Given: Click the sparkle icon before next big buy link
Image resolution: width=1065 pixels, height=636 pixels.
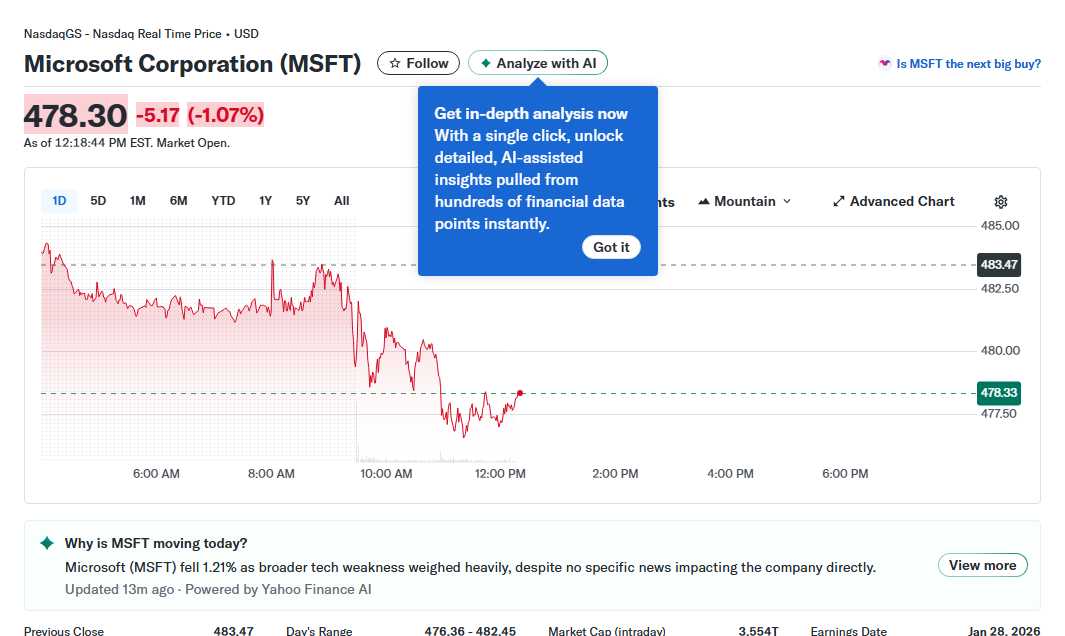Looking at the screenshot, I should (x=884, y=63).
